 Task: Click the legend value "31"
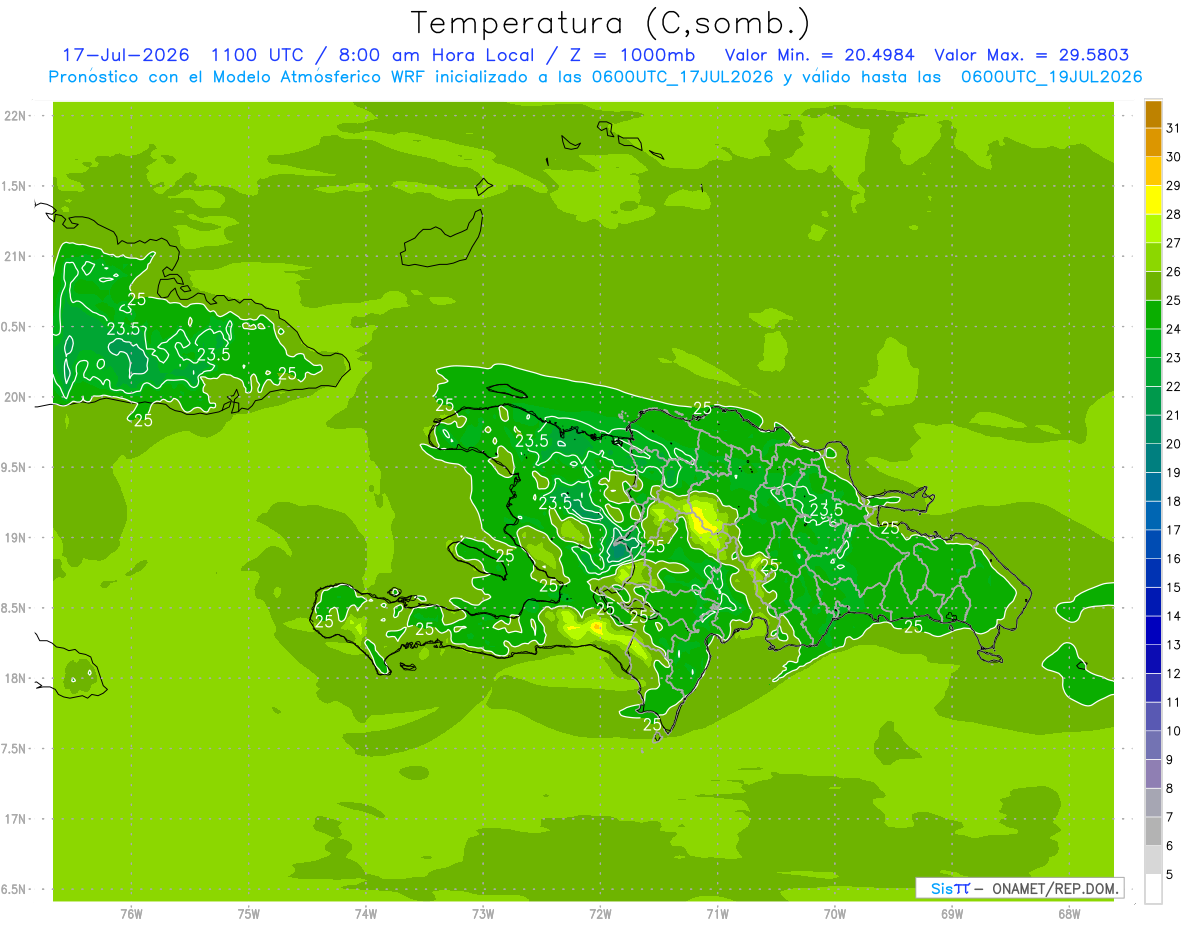click(x=1173, y=128)
